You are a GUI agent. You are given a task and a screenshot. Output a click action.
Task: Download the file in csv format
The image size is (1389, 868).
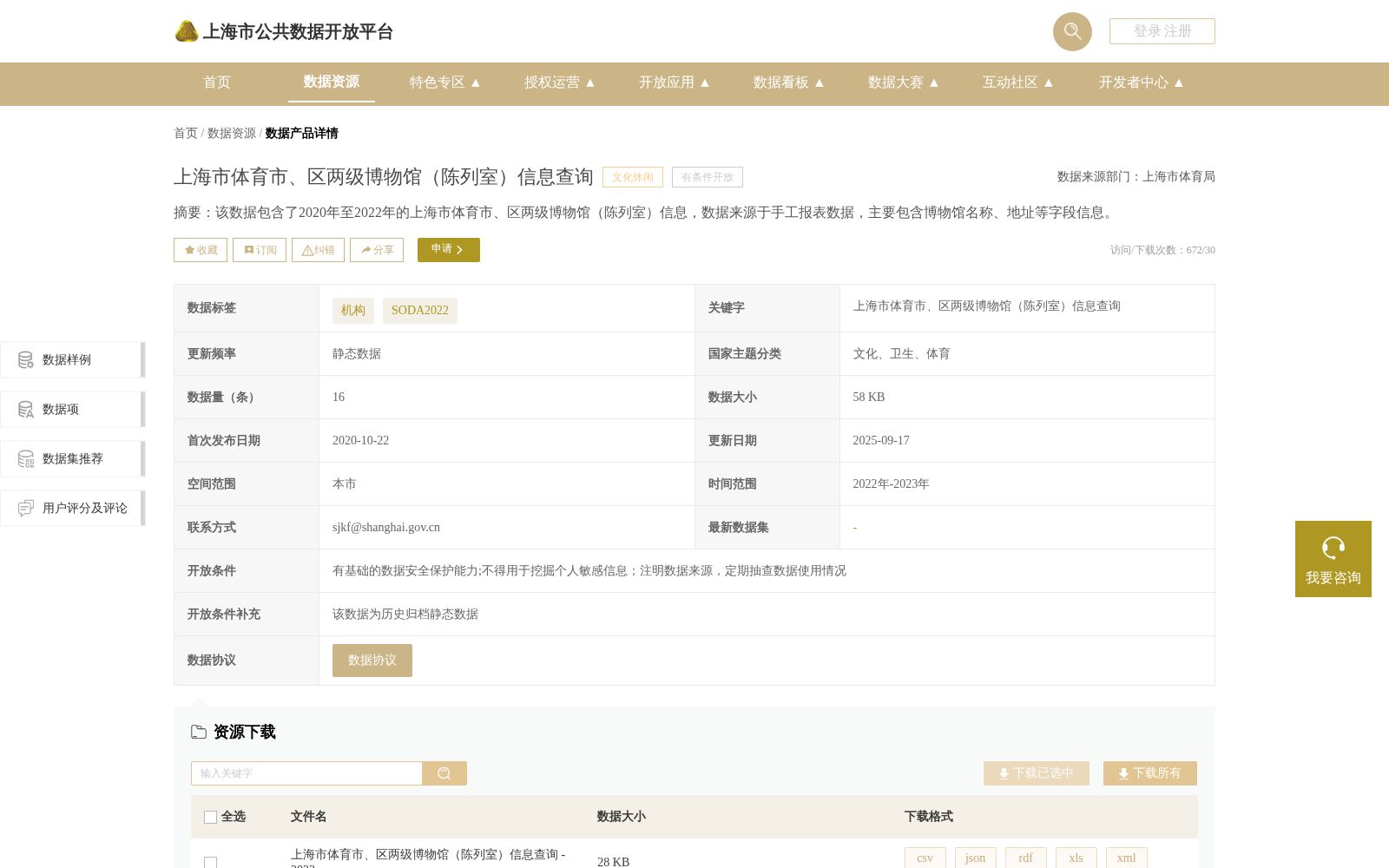click(925, 858)
